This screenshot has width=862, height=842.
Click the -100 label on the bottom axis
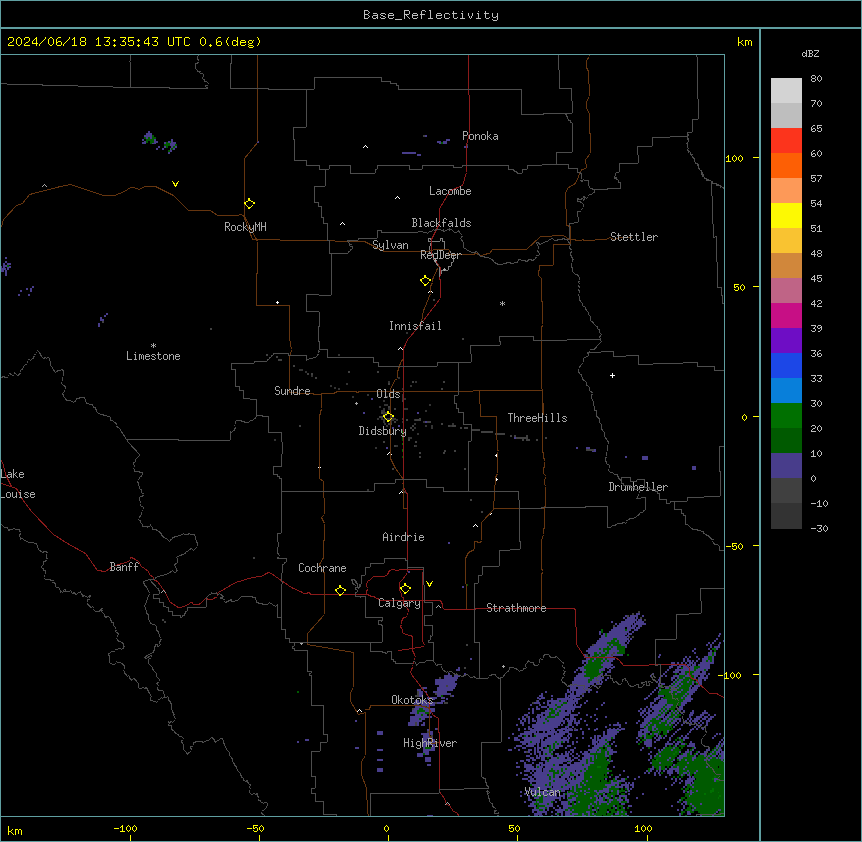click(125, 828)
